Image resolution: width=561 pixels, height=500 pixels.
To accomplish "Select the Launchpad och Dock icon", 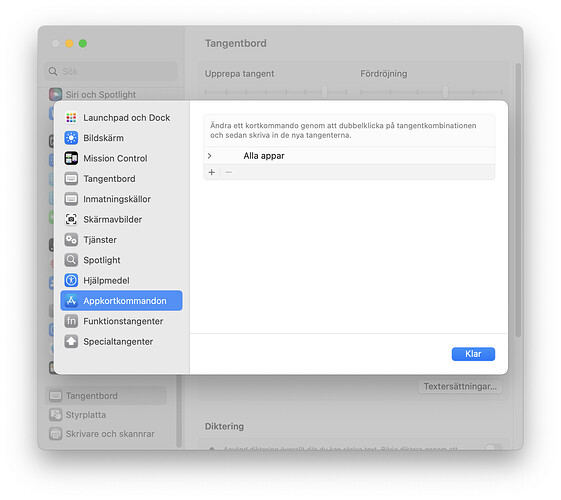I will click(71, 118).
